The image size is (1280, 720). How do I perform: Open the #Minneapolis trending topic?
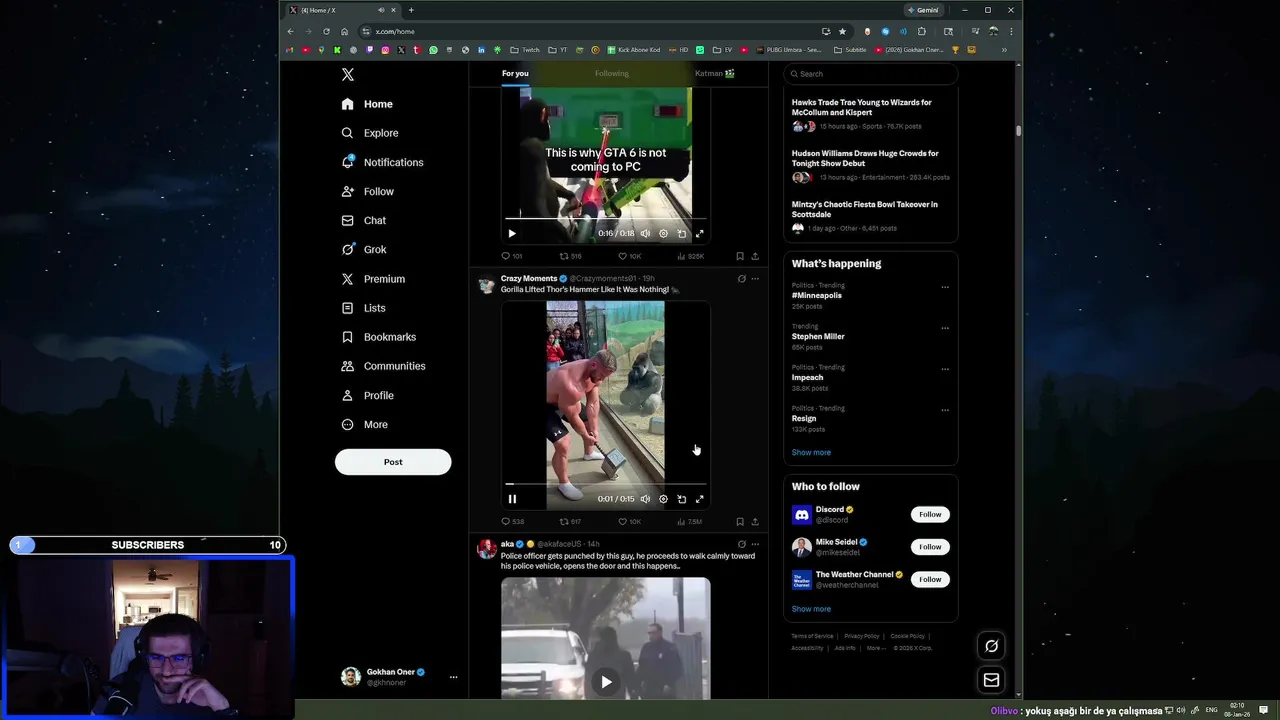point(817,296)
